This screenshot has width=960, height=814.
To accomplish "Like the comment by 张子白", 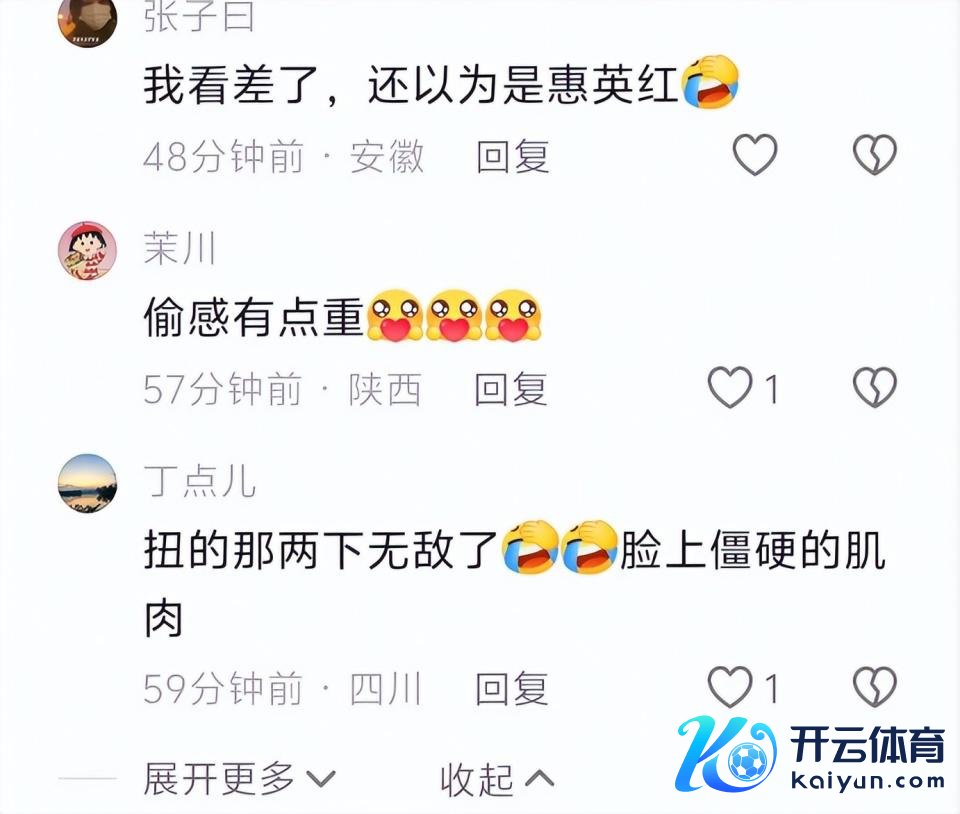I will click(755, 154).
